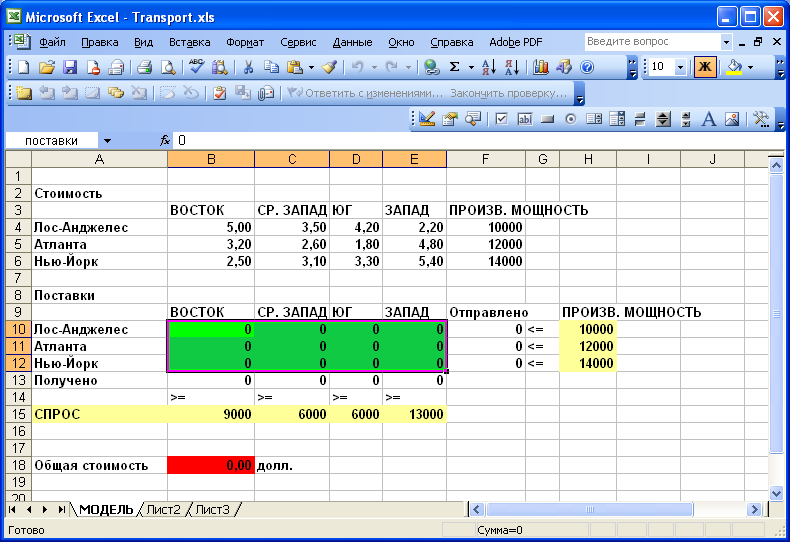This screenshot has width=790, height=542.
Task: Select the Label (A) control tool
Action: [709, 119]
